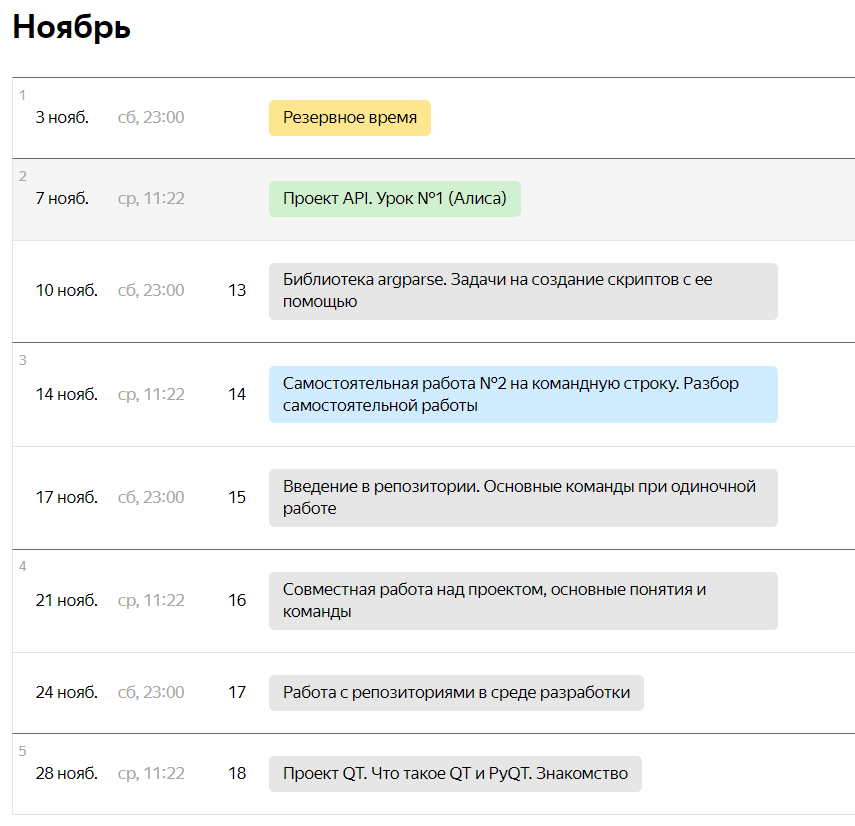Viewport: 855px width, 826px height.
Task: Click the 14 нояб. date
Action: [x=67, y=394]
